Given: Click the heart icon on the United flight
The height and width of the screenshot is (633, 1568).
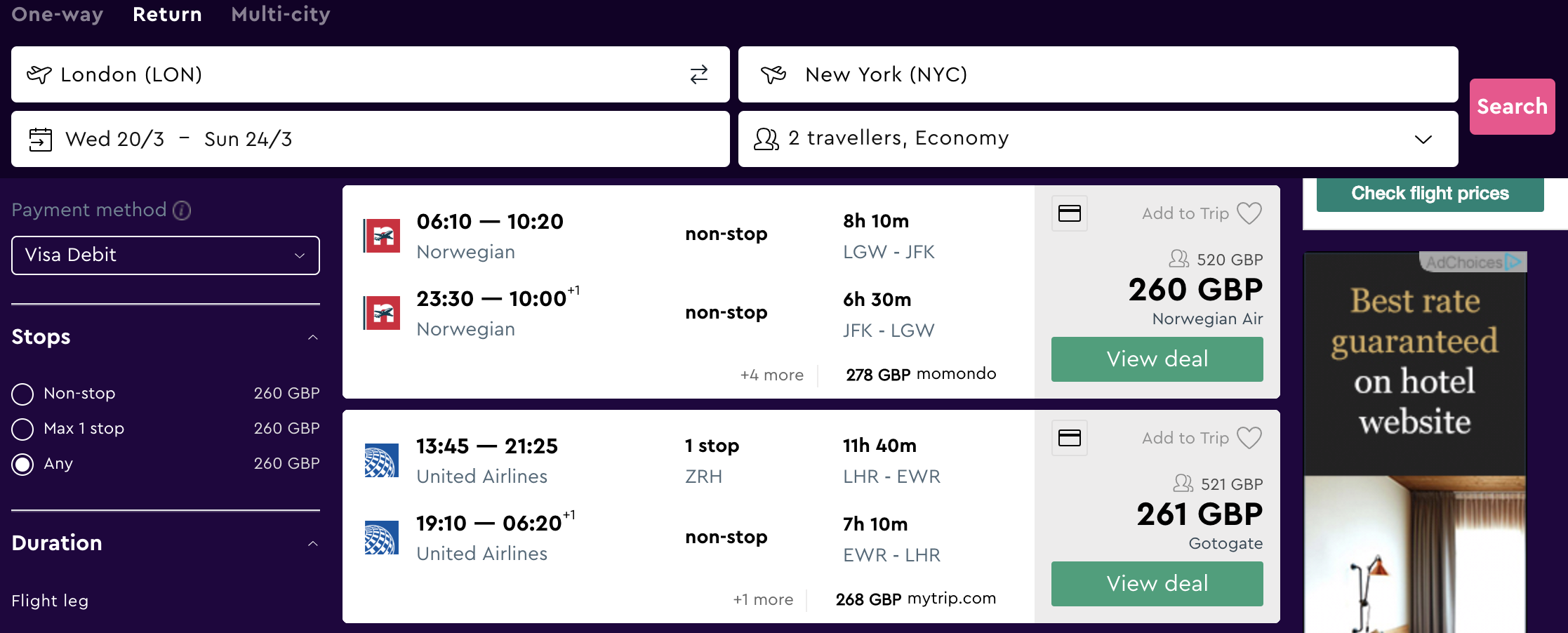Looking at the screenshot, I should (1249, 438).
